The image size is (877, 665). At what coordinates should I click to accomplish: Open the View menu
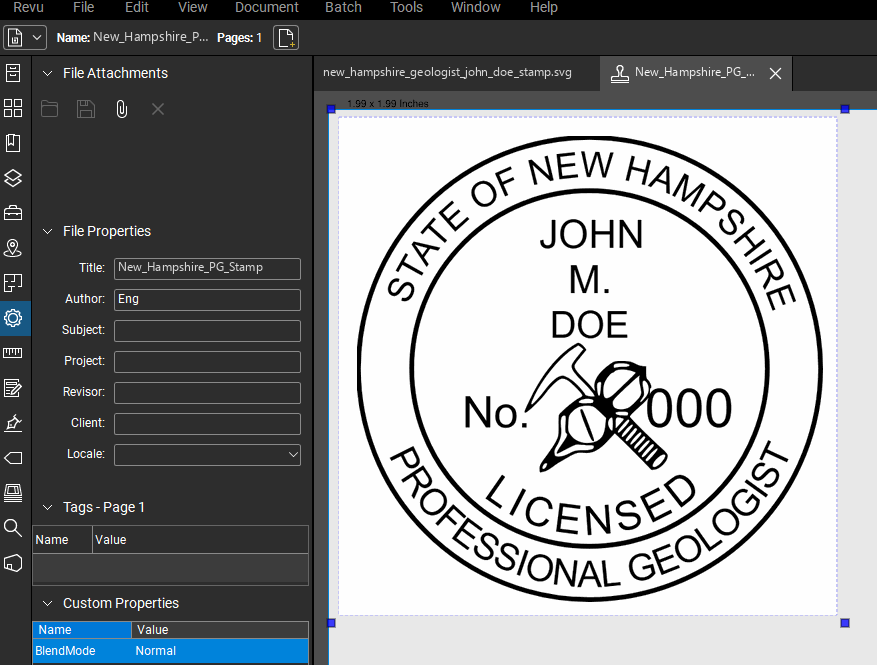point(192,7)
